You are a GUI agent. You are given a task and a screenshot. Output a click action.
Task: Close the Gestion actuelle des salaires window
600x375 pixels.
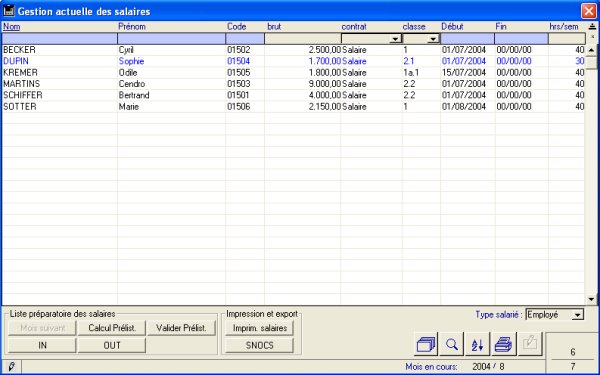589,11
